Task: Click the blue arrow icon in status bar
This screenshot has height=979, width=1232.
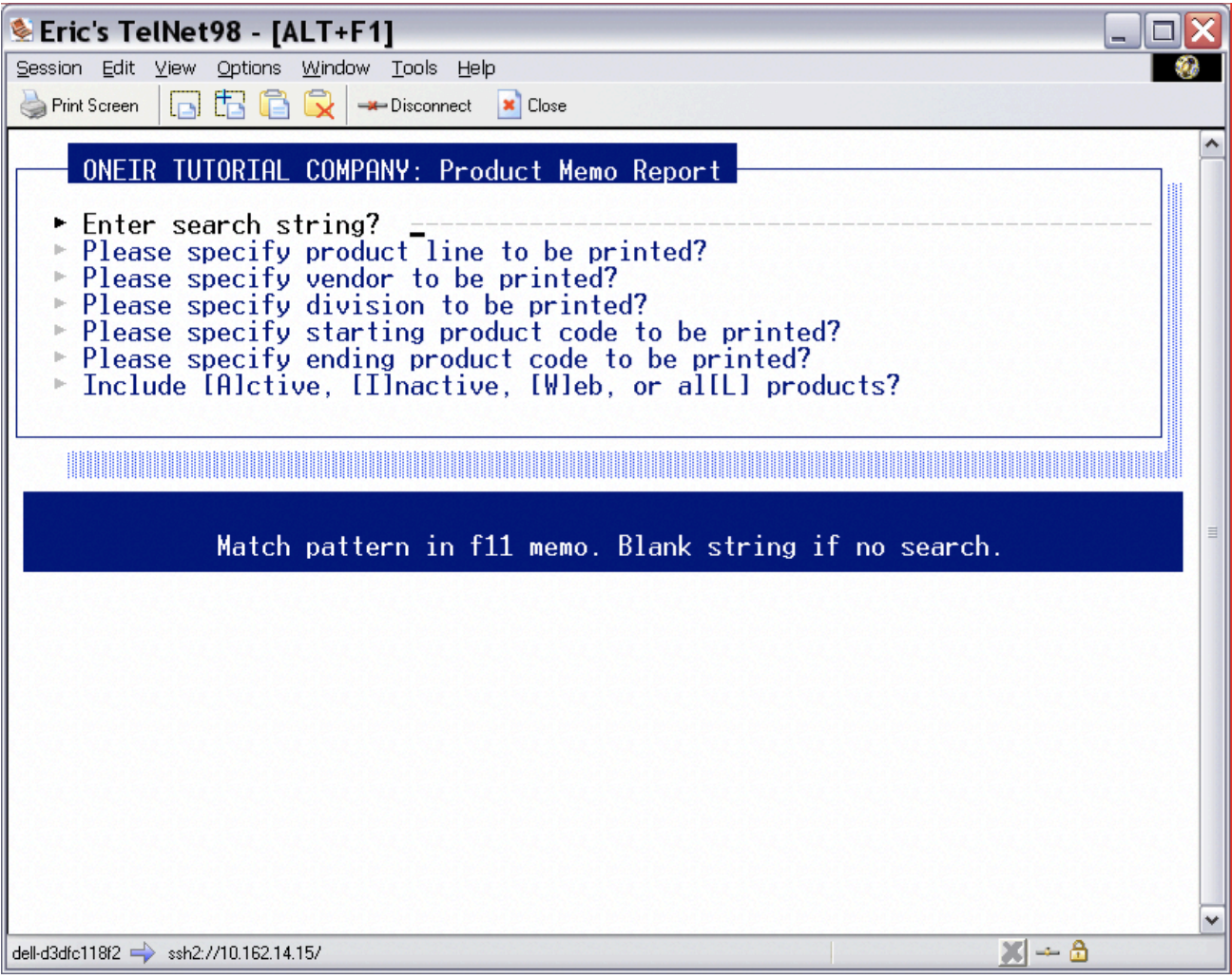Action: pyautogui.click(x=142, y=952)
